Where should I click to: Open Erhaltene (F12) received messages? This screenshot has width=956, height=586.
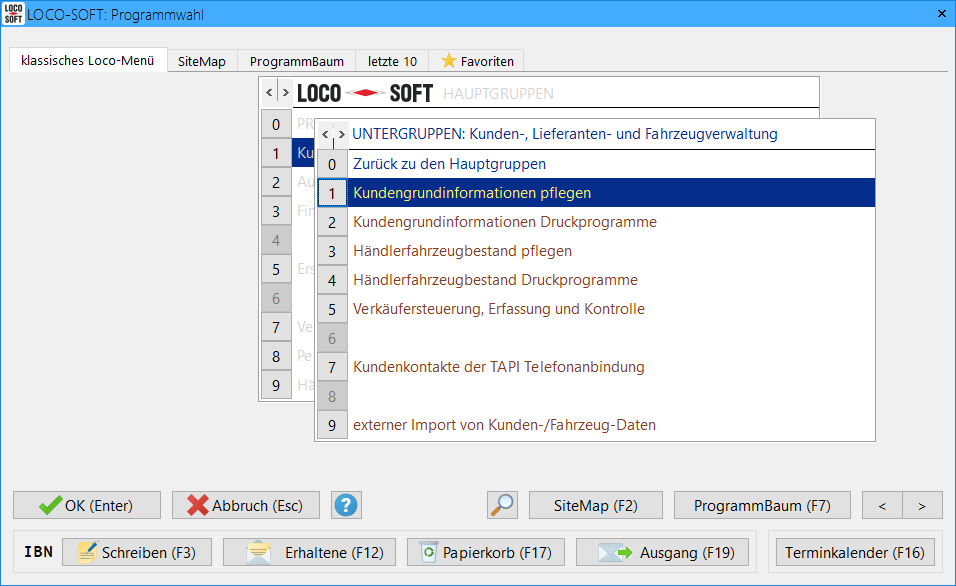coord(309,552)
